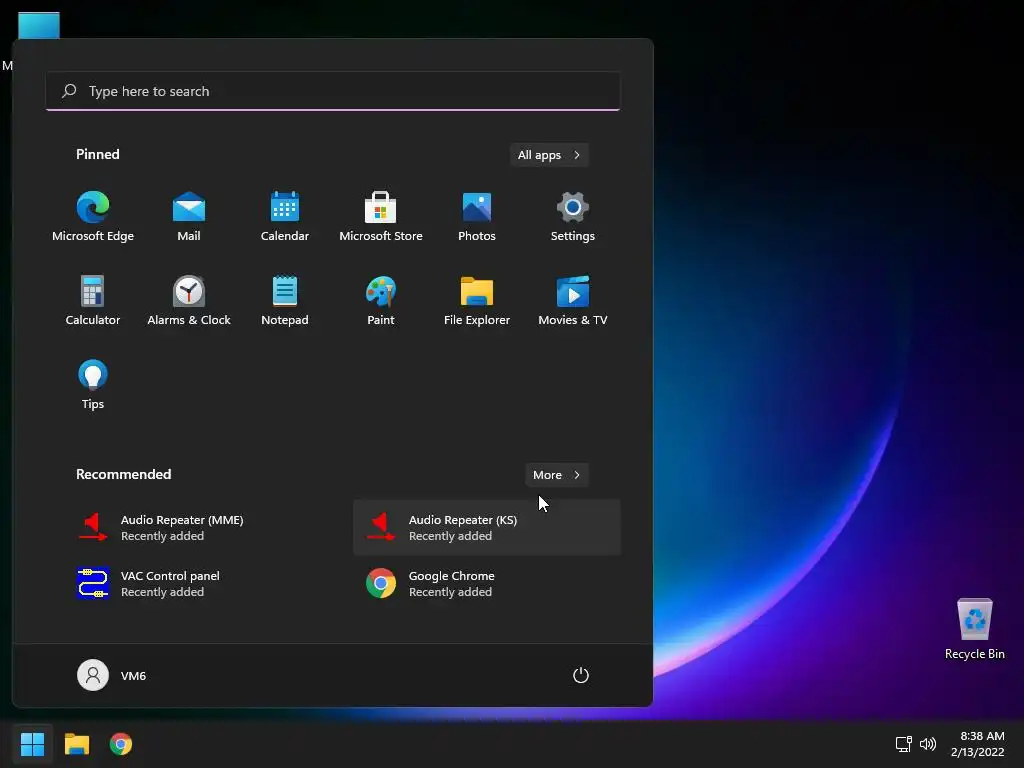Open the Tips app

pyautogui.click(x=93, y=385)
